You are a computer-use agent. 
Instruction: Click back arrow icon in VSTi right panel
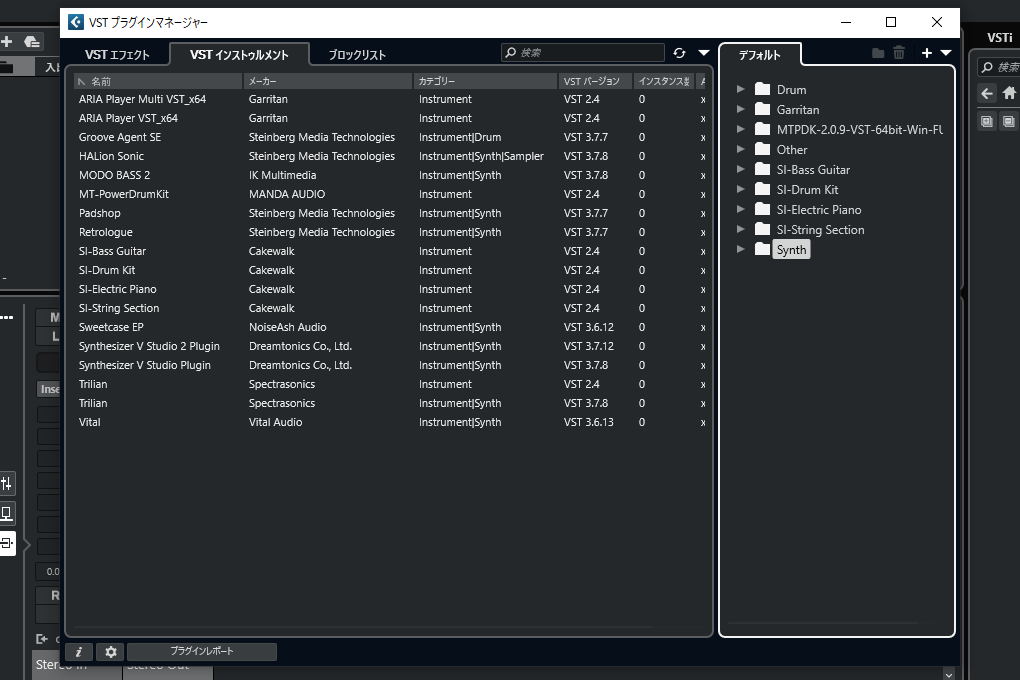click(987, 94)
